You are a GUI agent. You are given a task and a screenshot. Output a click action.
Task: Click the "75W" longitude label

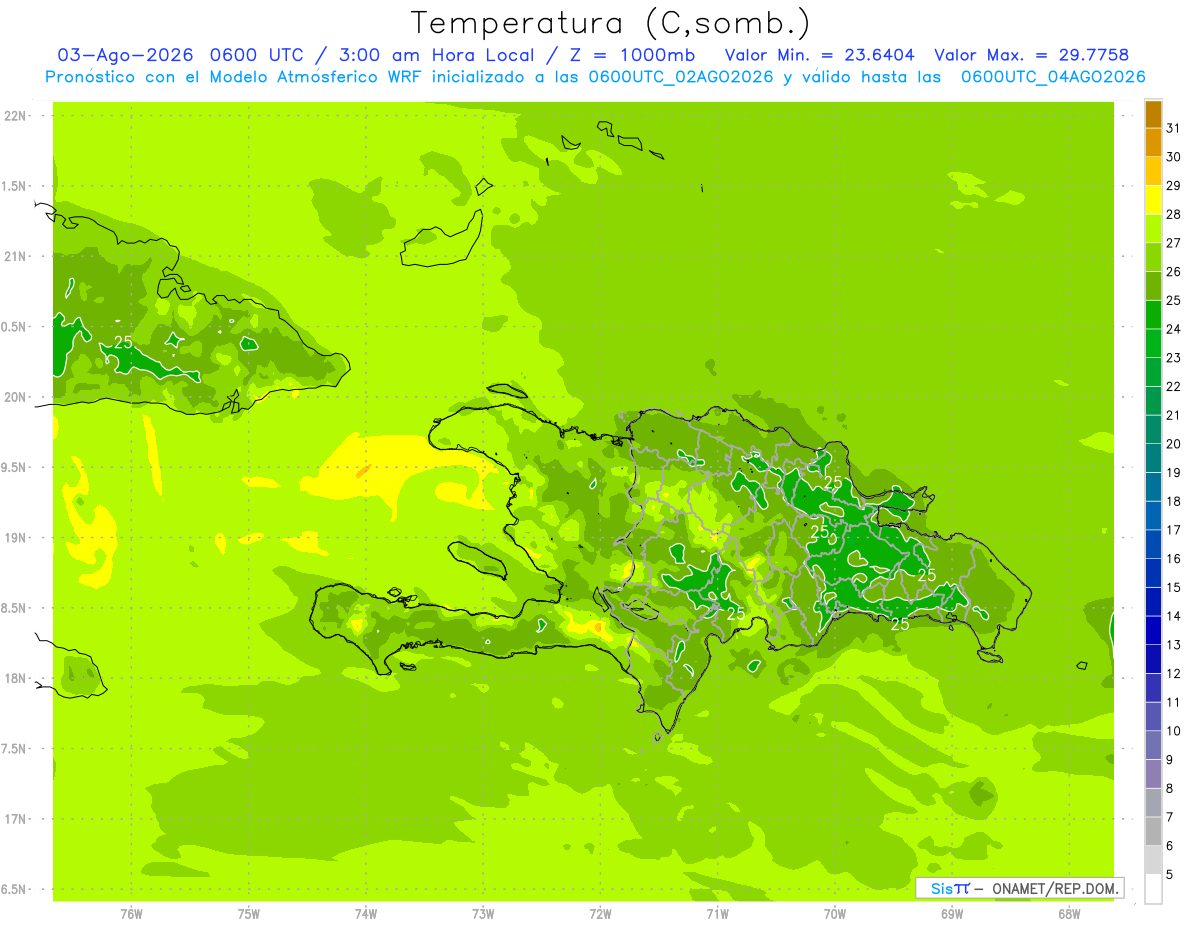point(249,914)
